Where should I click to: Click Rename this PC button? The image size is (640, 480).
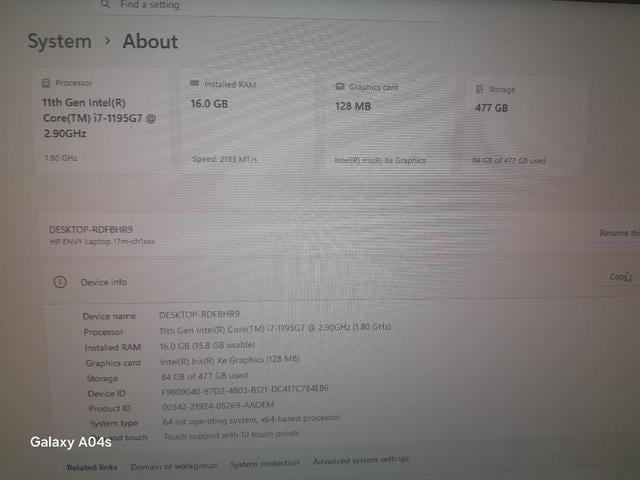618,233
